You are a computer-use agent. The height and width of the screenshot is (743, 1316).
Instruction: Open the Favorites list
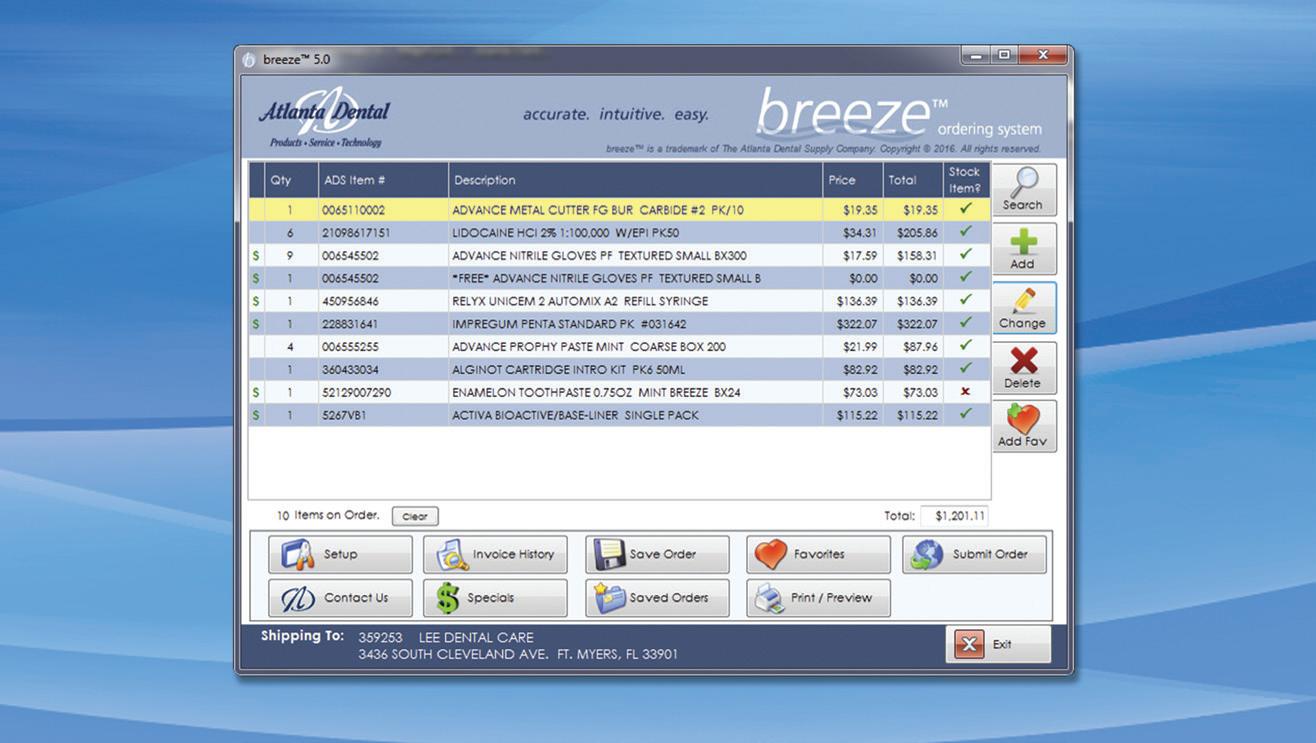tap(818, 554)
